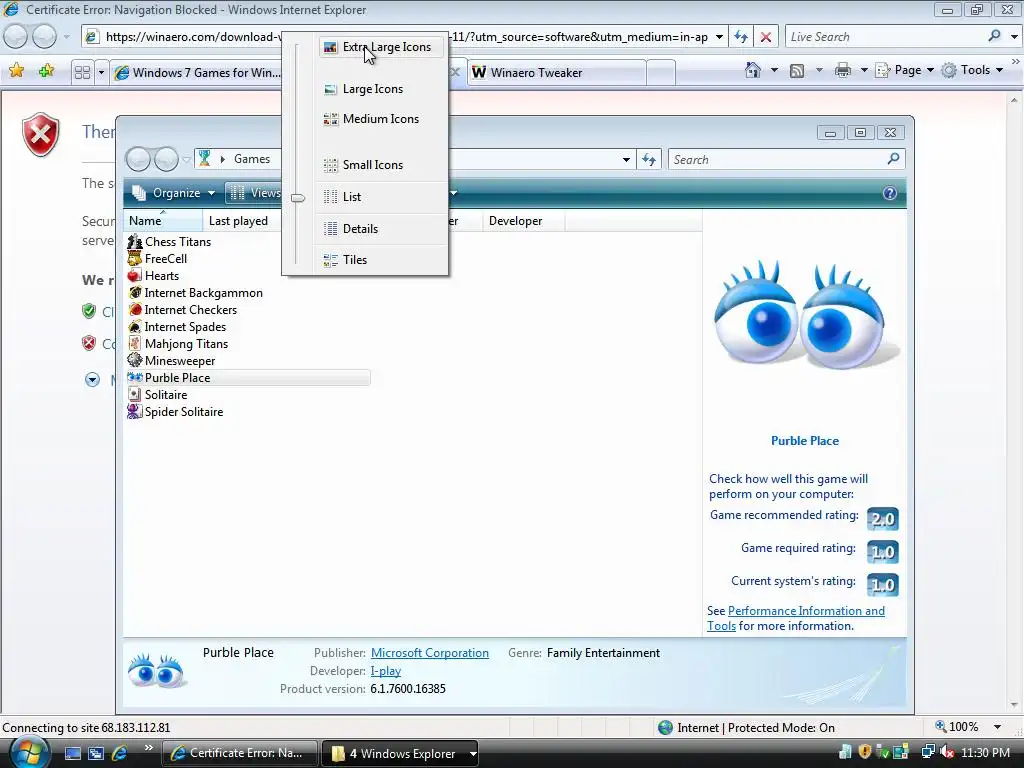Viewport: 1024px width, 768px height.
Task: Click the Views toolbar button
Action: click(255, 193)
